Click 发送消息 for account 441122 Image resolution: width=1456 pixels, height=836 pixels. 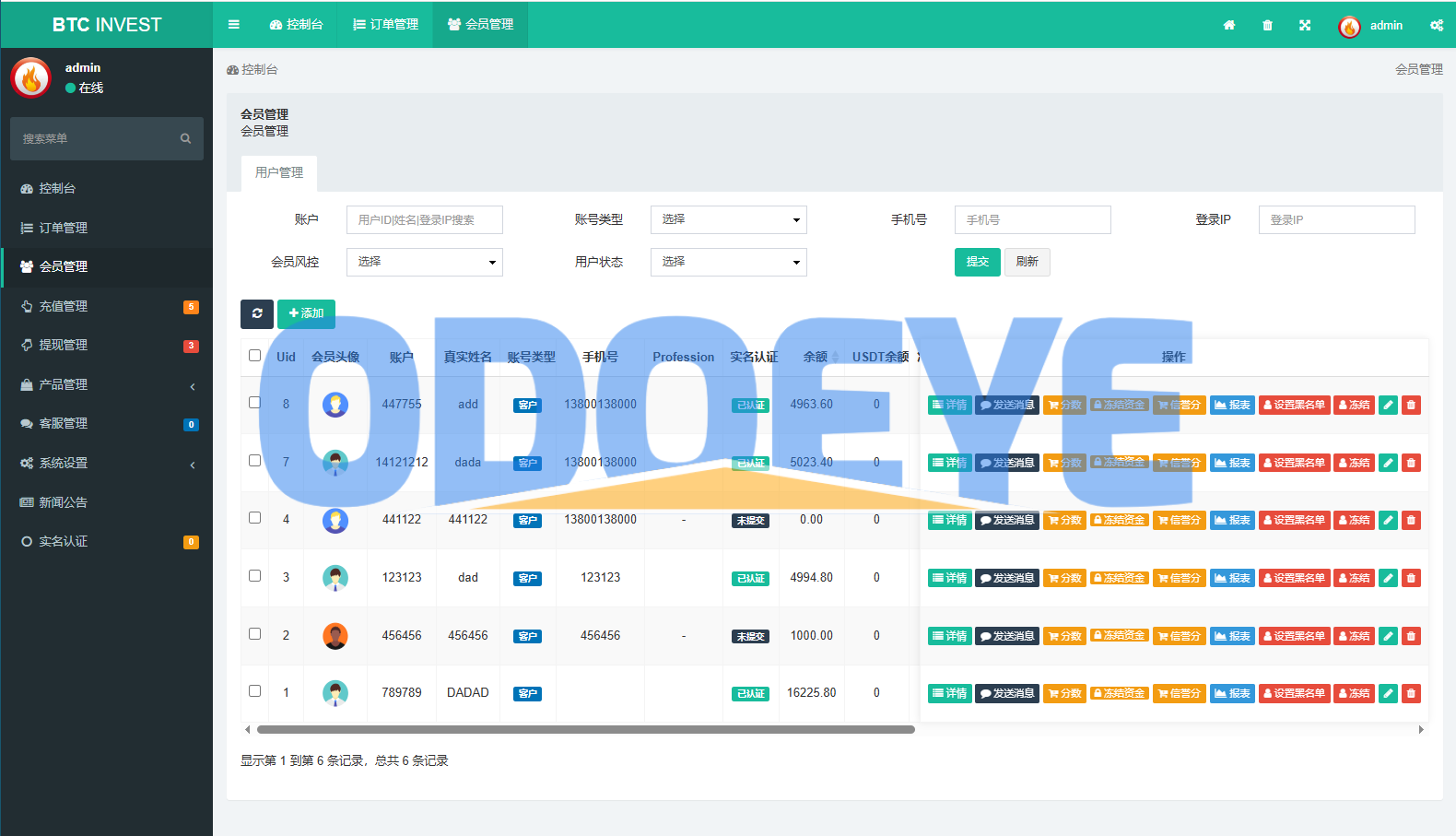(x=1007, y=520)
